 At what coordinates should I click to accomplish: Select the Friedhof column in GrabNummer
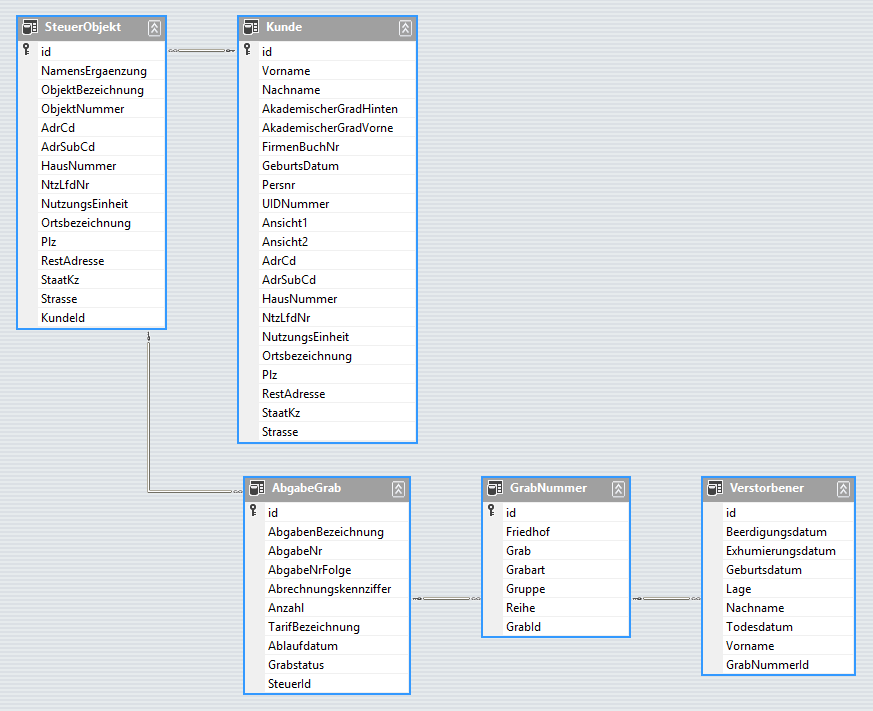[x=527, y=532]
